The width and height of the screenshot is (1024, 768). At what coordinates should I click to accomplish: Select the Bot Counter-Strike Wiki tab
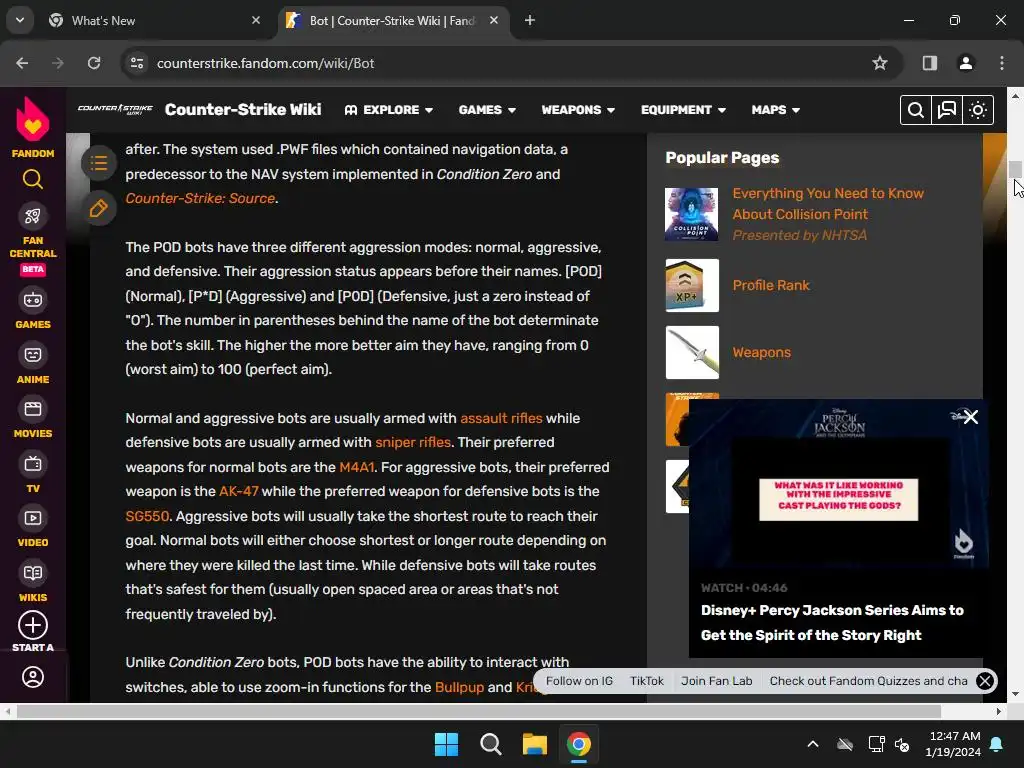pyautogui.click(x=393, y=21)
